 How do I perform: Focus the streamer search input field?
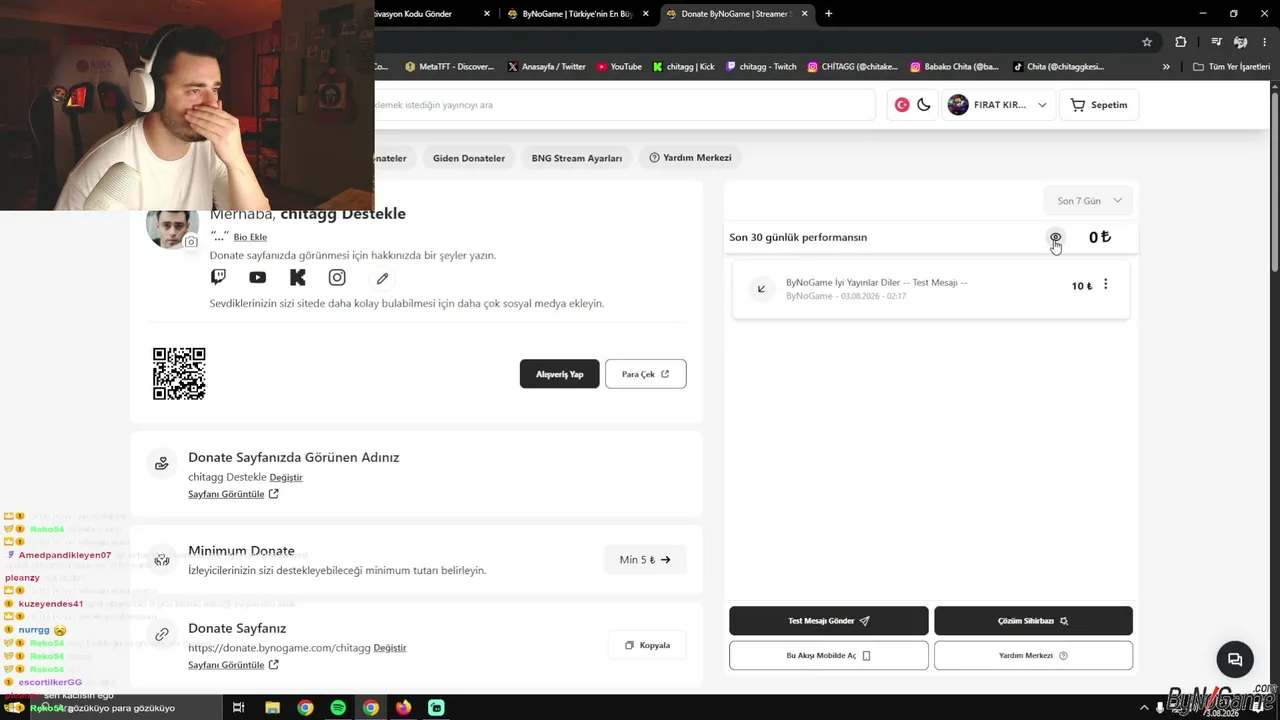625,105
